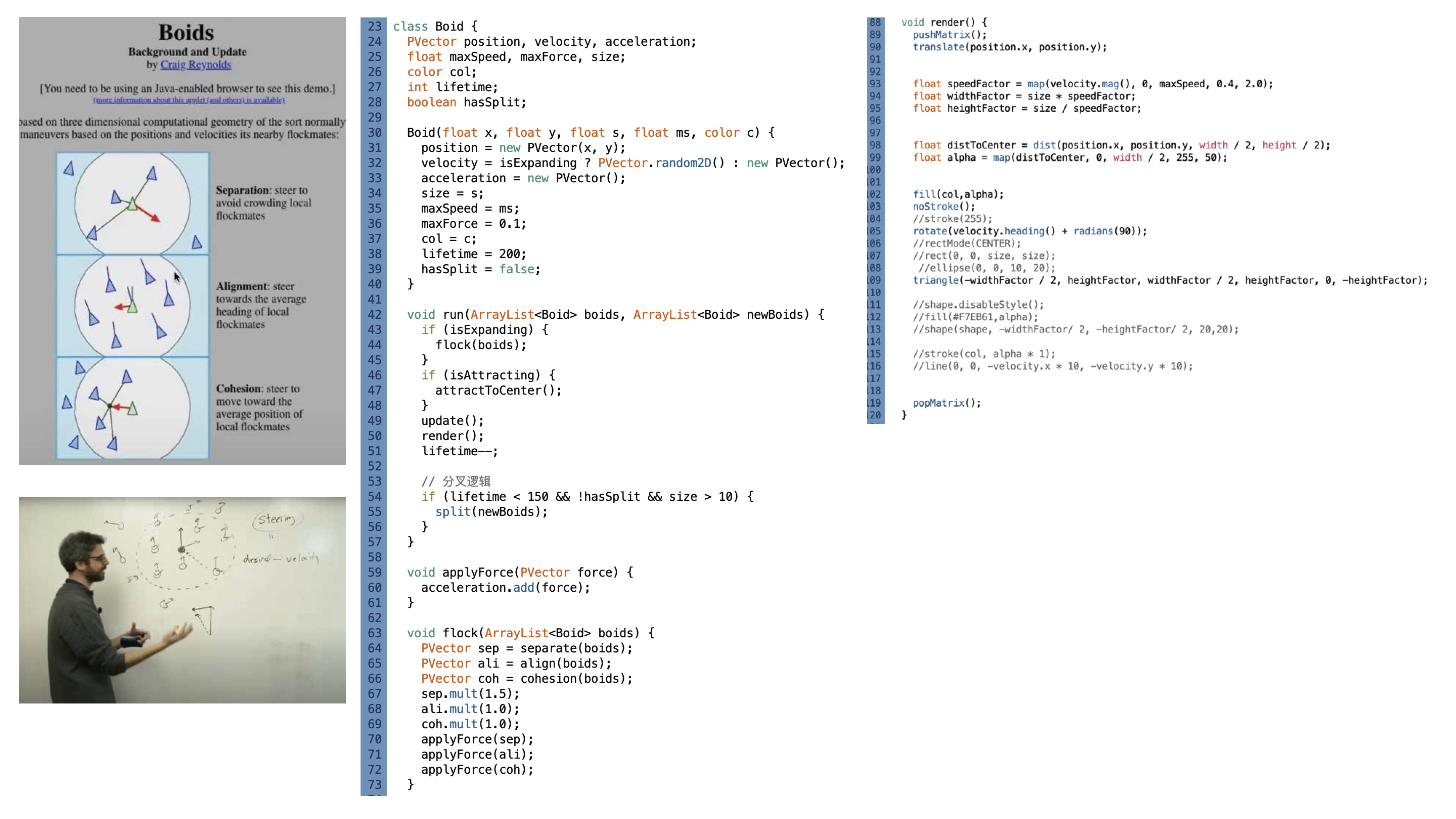This screenshot has height=819, width=1456.
Task: Click line number 23 in the gutter
Action: [x=374, y=26]
